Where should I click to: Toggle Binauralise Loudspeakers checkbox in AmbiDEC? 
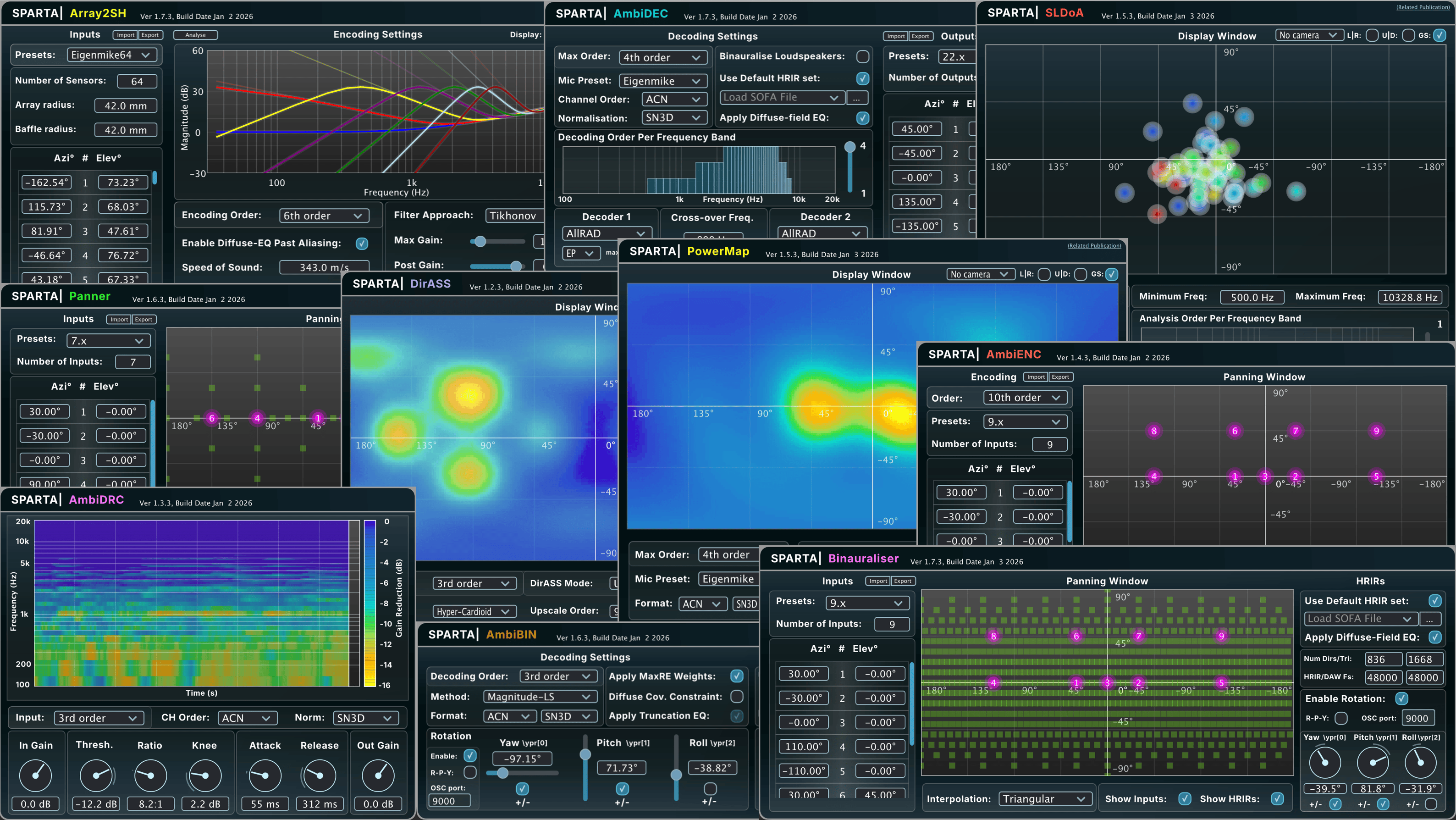862,56
